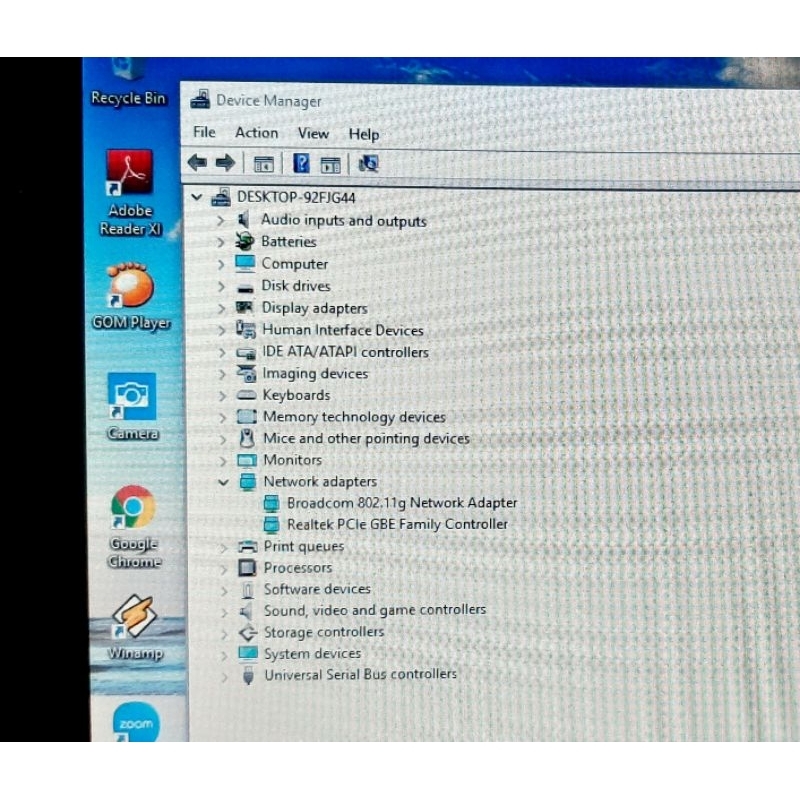Expand Audio inputs and outputs

[x=220, y=220]
